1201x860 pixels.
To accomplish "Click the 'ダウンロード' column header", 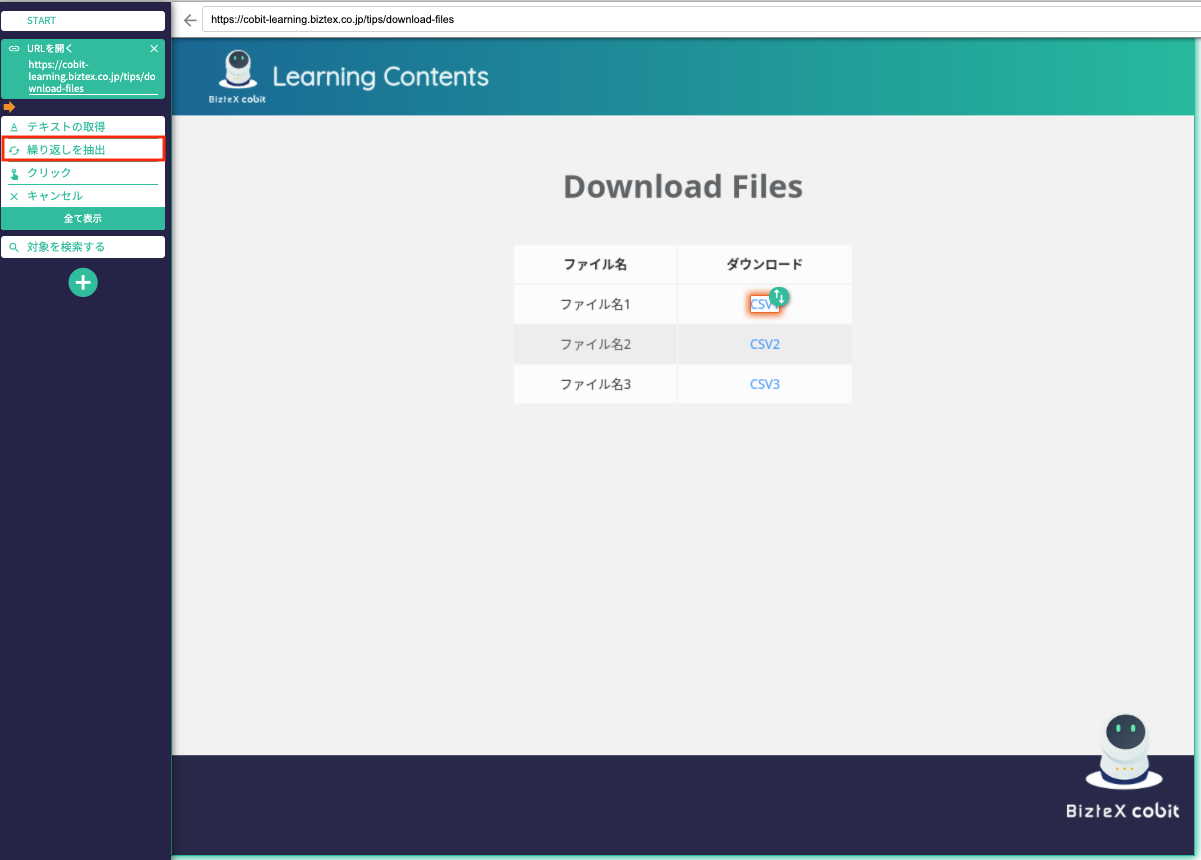I will click(765, 265).
